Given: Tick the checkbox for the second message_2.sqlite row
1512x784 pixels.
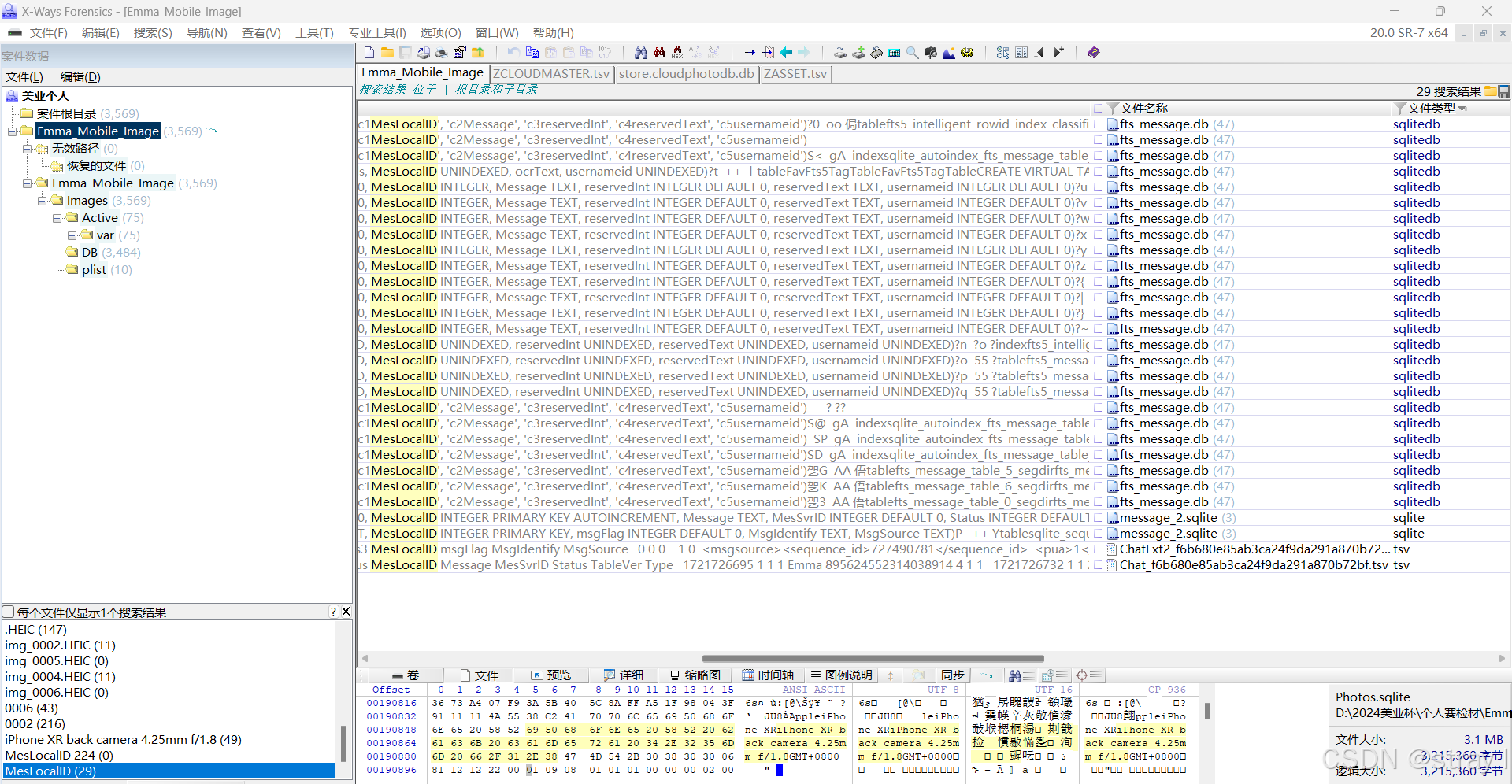Looking at the screenshot, I should click(x=1098, y=534).
